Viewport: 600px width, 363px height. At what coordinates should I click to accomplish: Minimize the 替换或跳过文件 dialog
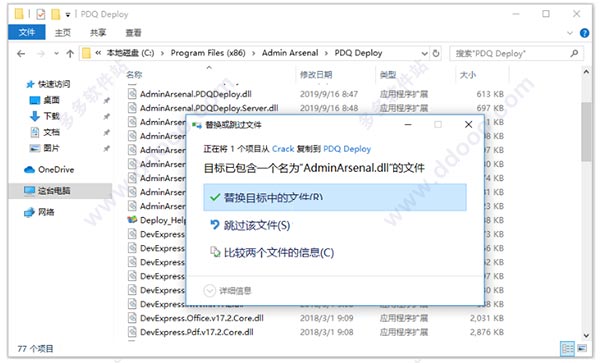pos(408,125)
